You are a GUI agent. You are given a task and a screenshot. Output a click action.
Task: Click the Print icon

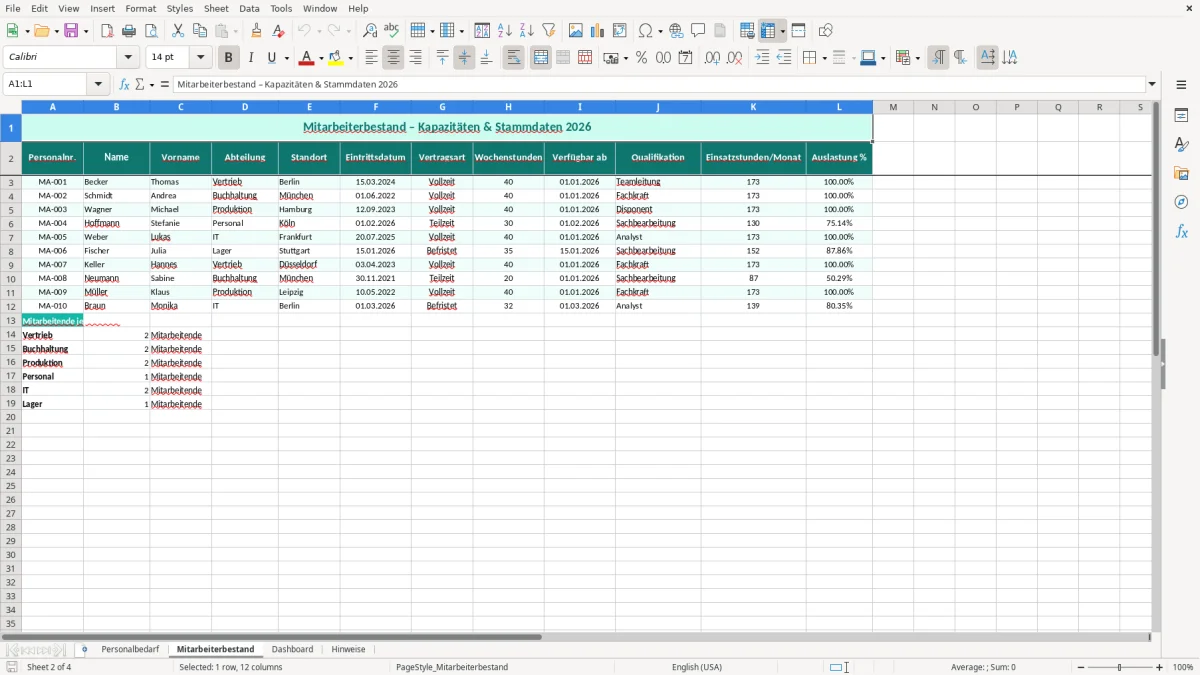129,31
